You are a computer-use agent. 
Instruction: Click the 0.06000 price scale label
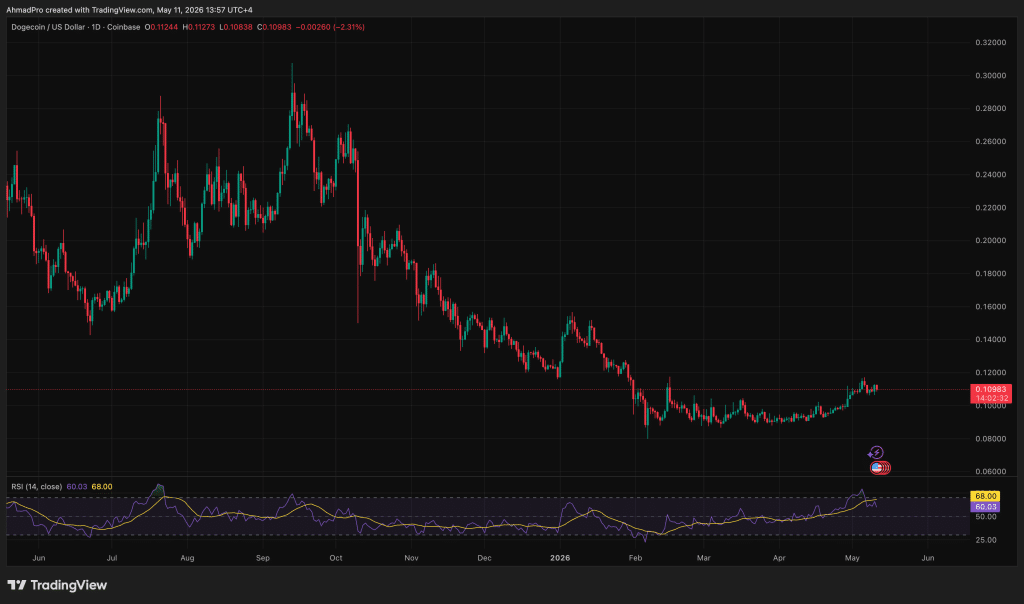point(991,471)
